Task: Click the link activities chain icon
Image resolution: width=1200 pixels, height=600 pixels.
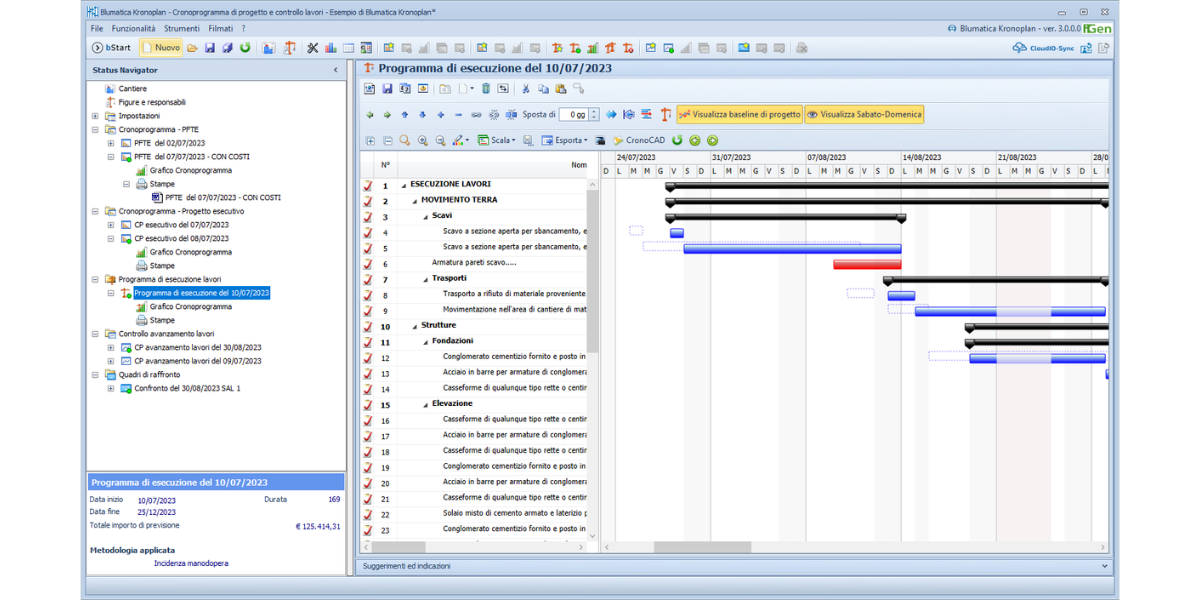Action: [476, 115]
